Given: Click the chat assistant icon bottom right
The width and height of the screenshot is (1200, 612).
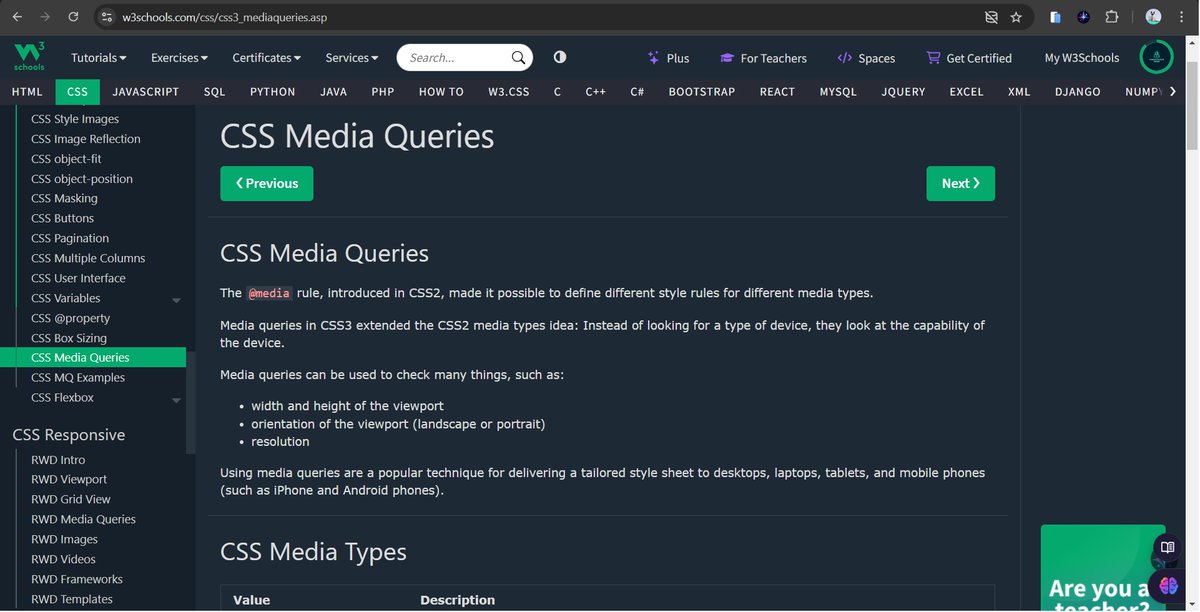Looking at the screenshot, I should 1166,586.
